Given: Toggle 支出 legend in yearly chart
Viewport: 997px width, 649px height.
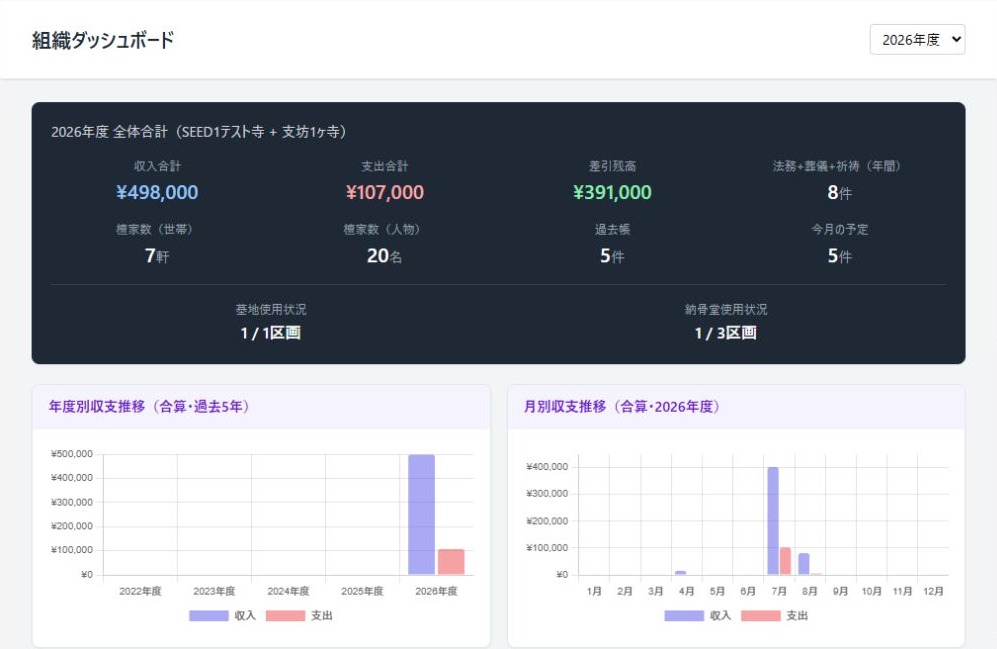Looking at the screenshot, I should tap(299, 615).
